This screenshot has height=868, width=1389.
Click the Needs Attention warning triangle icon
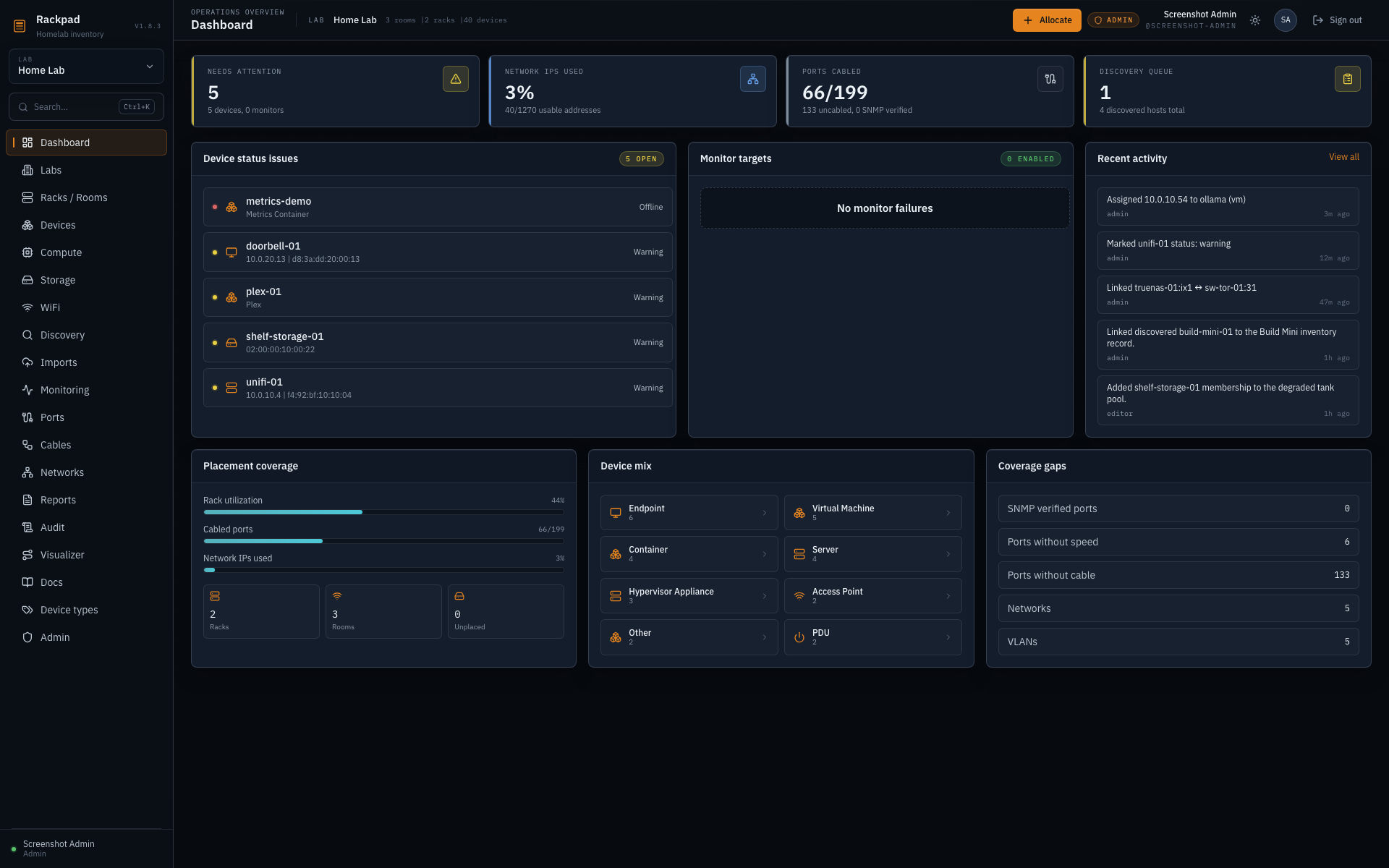click(456, 79)
